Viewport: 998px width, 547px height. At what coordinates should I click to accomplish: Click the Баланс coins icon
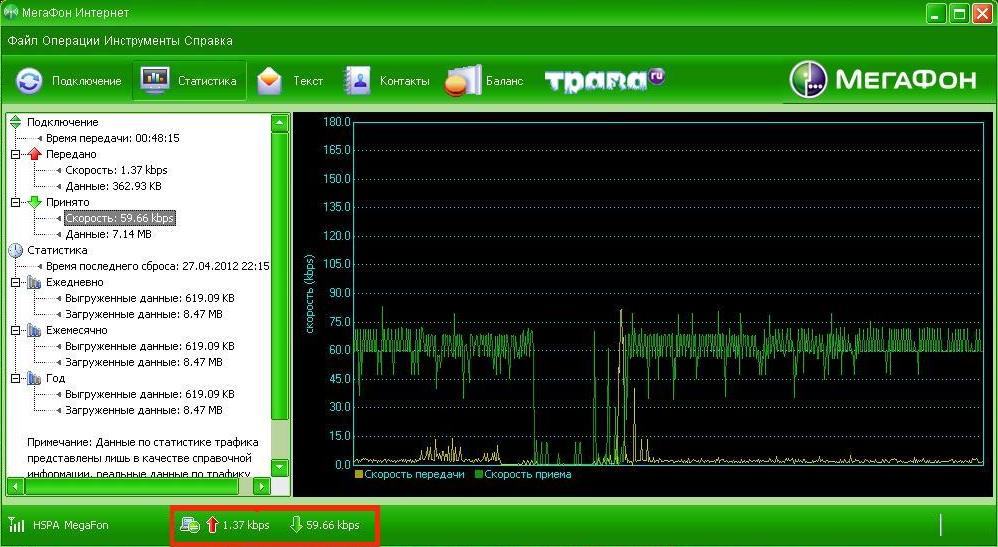coord(462,81)
